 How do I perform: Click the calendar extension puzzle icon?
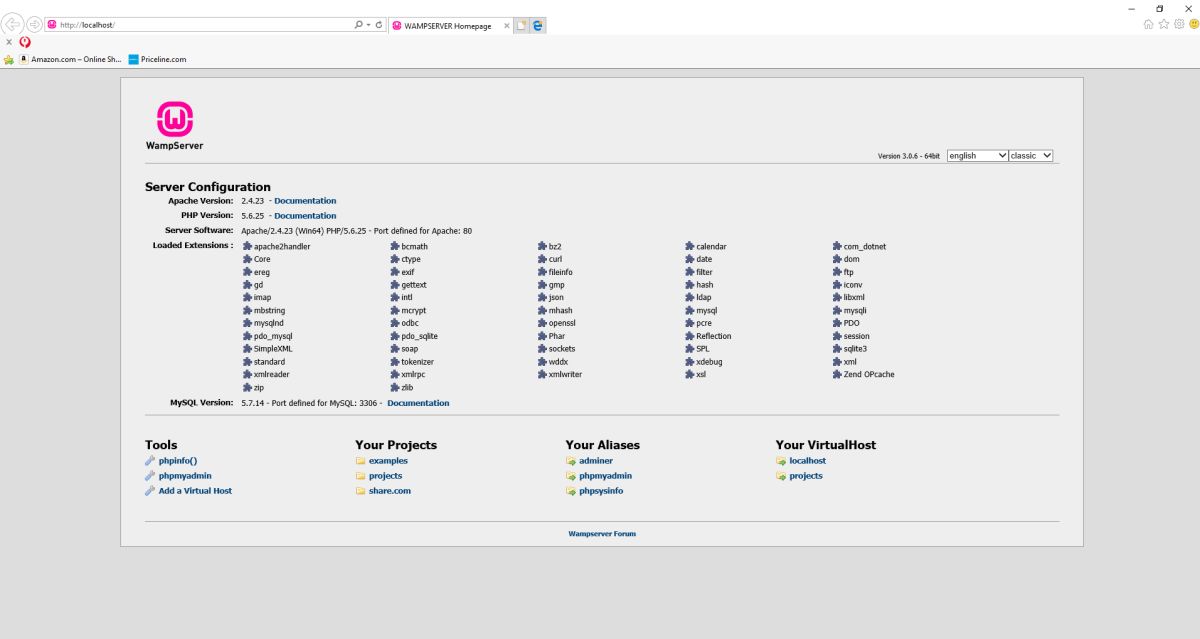coord(690,246)
